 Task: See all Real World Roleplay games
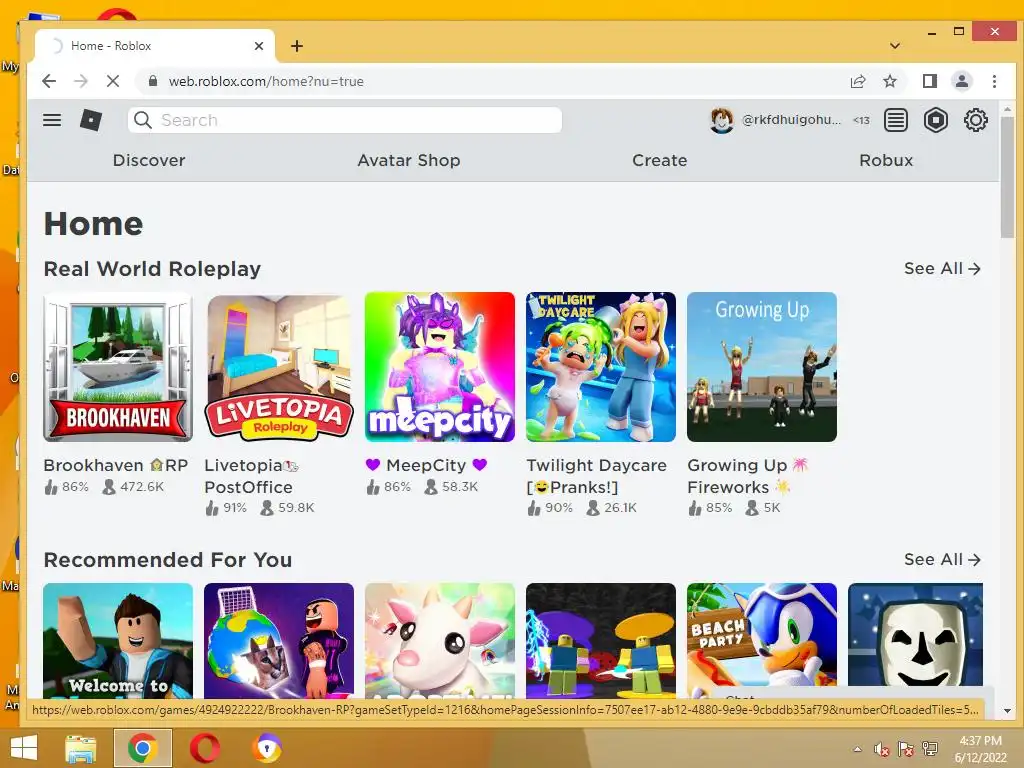pyautogui.click(x=942, y=268)
